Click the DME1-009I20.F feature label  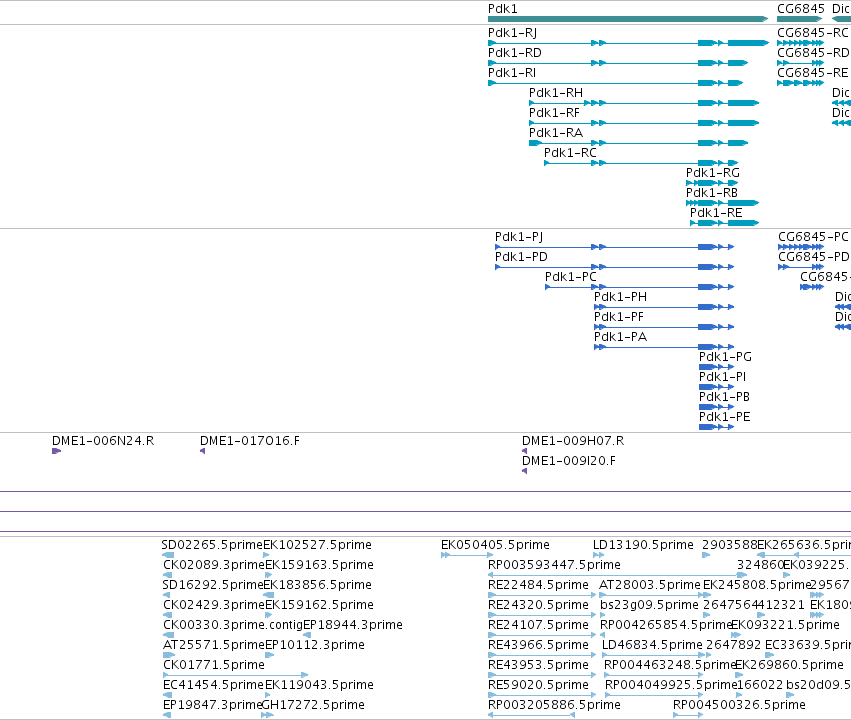click(569, 461)
